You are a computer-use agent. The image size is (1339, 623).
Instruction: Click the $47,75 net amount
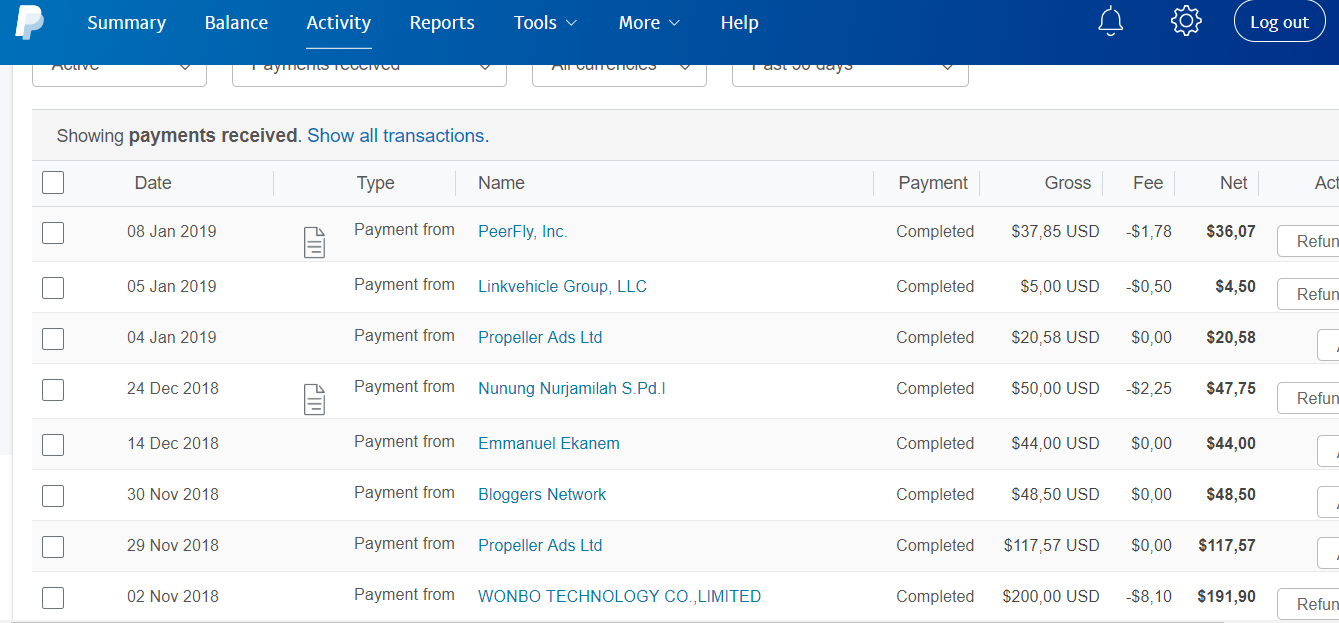[1231, 389]
